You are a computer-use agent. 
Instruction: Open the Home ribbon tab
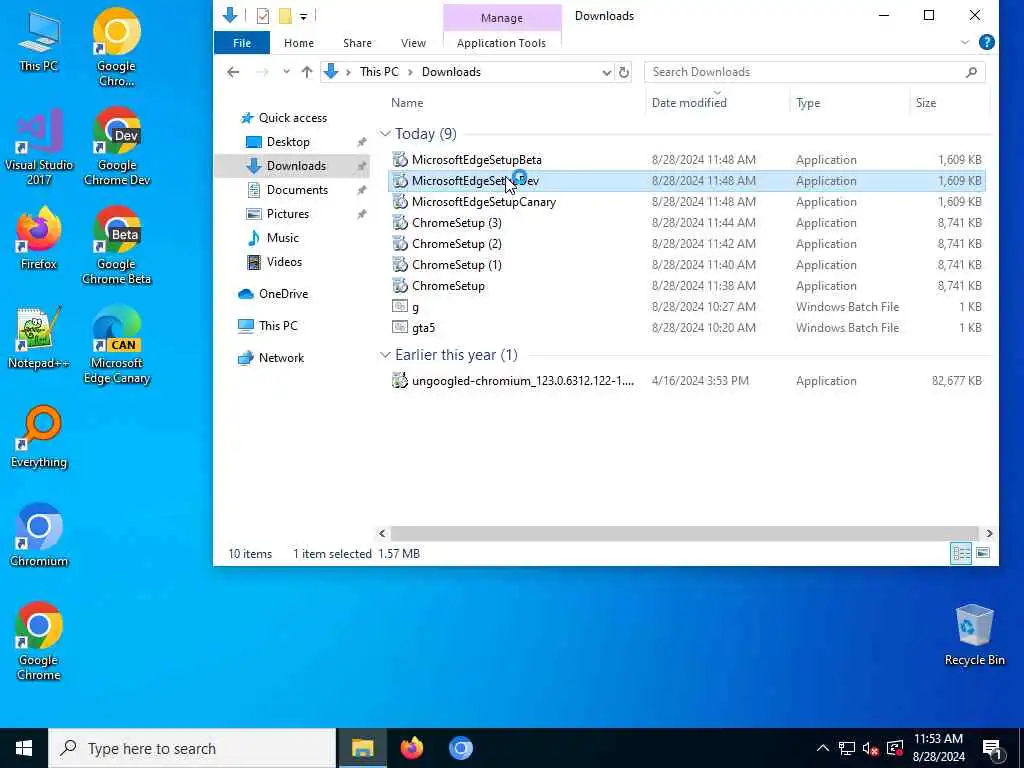[x=299, y=43]
